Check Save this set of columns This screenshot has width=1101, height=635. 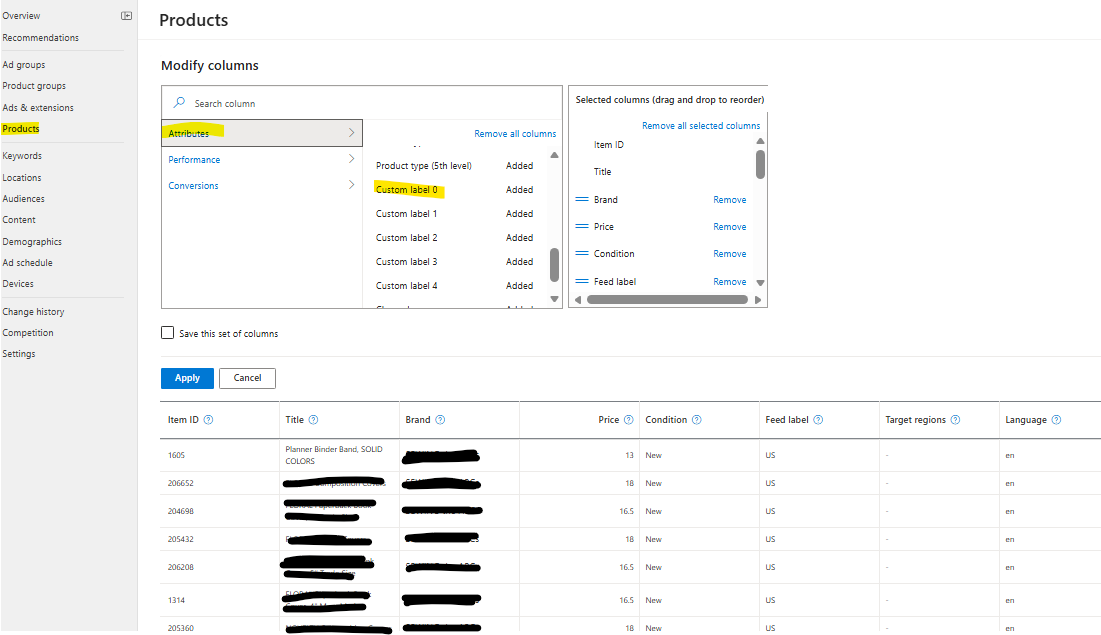[167, 333]
